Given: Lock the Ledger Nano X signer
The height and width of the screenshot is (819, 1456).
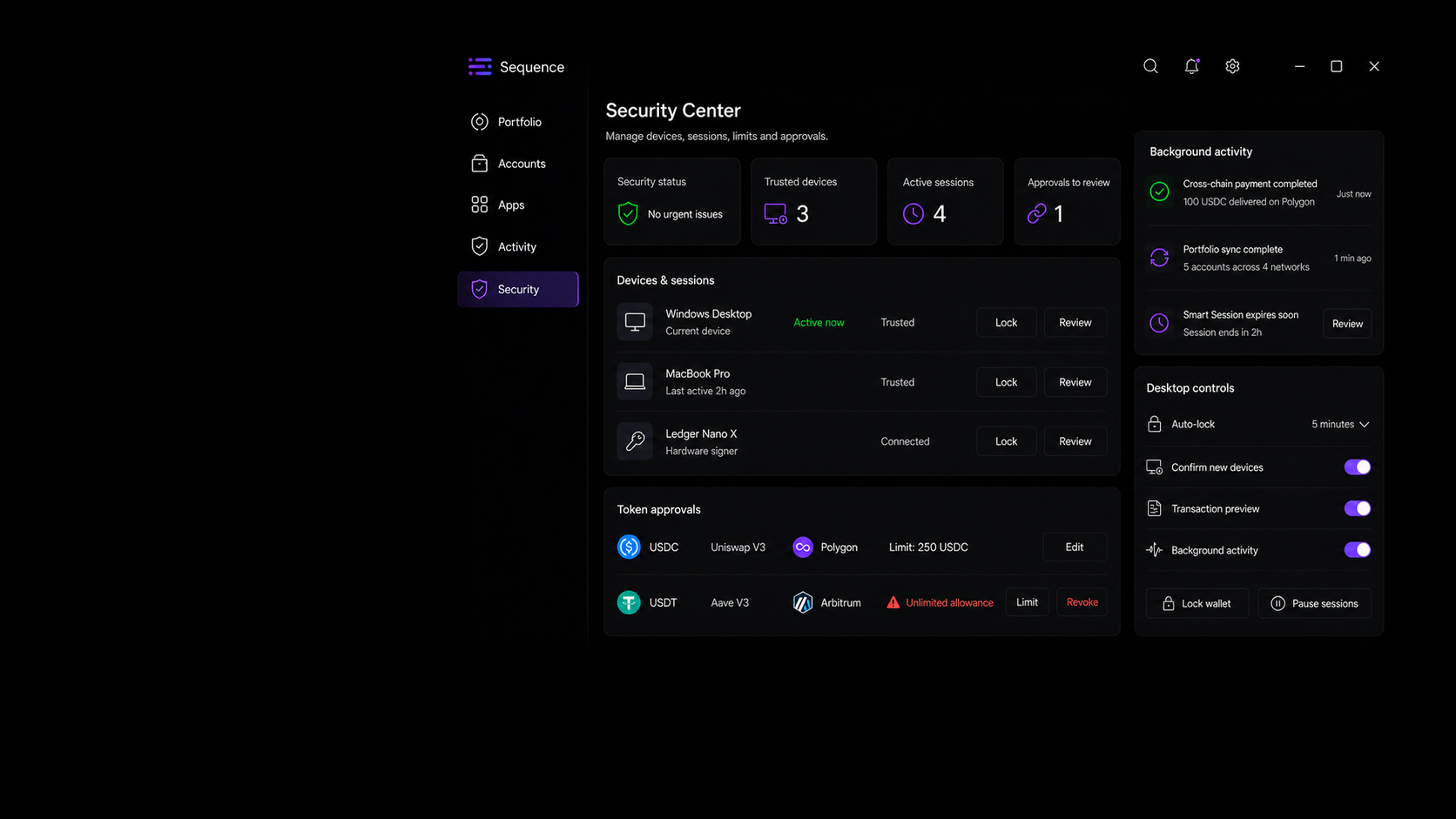Looking at the screenshot, I should [1006, 441].
